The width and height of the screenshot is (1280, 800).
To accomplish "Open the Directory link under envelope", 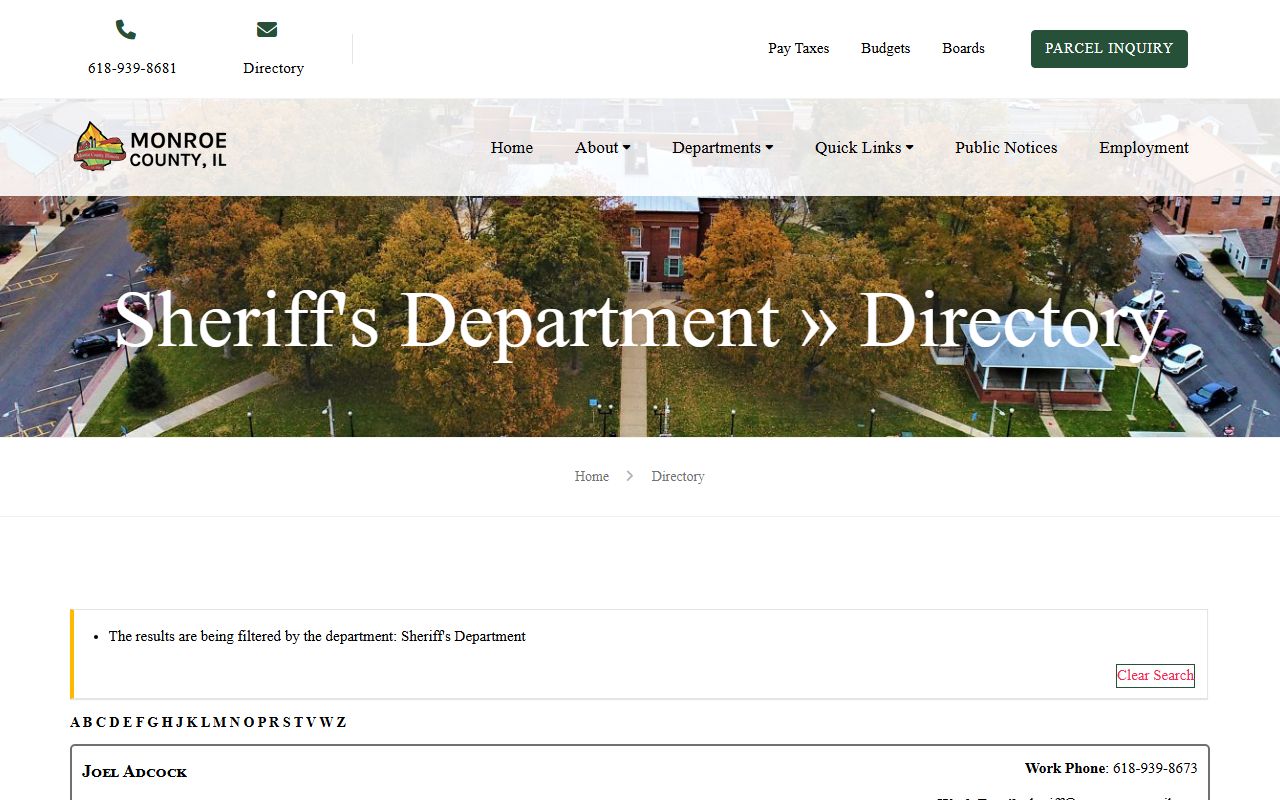I will pyautogui.click(x=273, y=68).
